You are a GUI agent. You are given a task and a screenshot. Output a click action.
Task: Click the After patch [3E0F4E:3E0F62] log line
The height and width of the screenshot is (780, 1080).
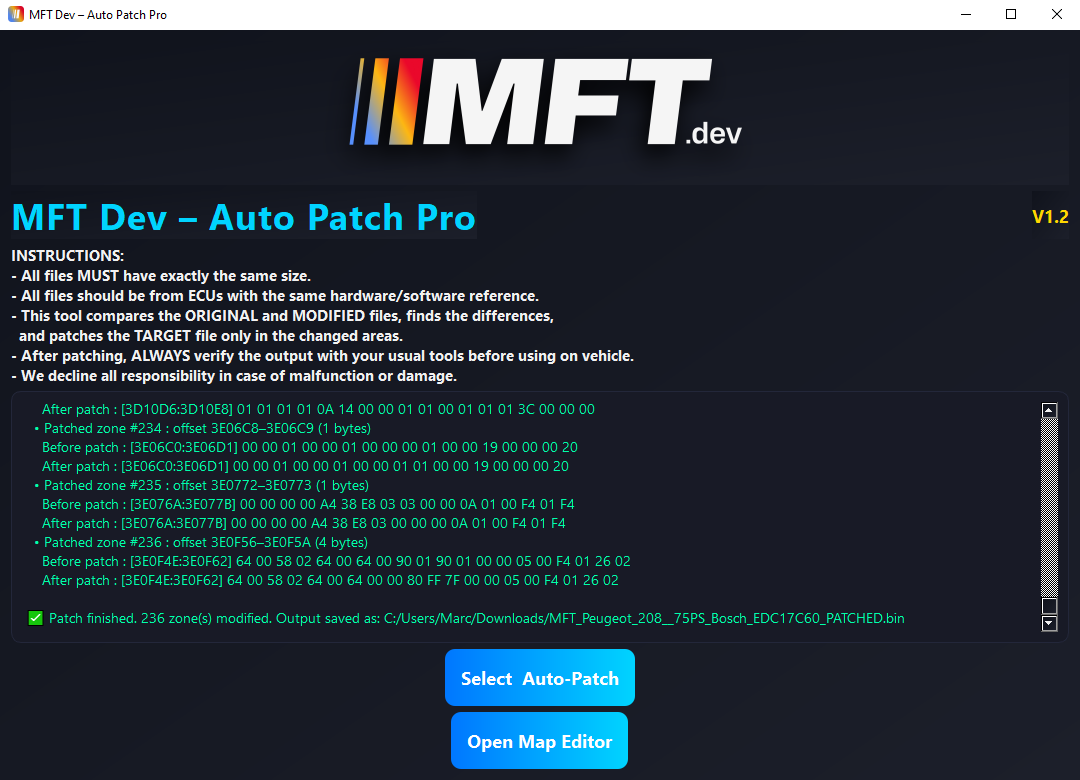click(x=330, y=580)
